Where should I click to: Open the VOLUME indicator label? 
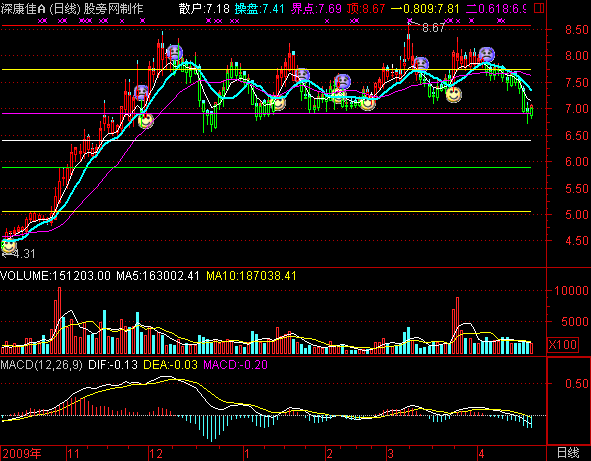point(55,276)
